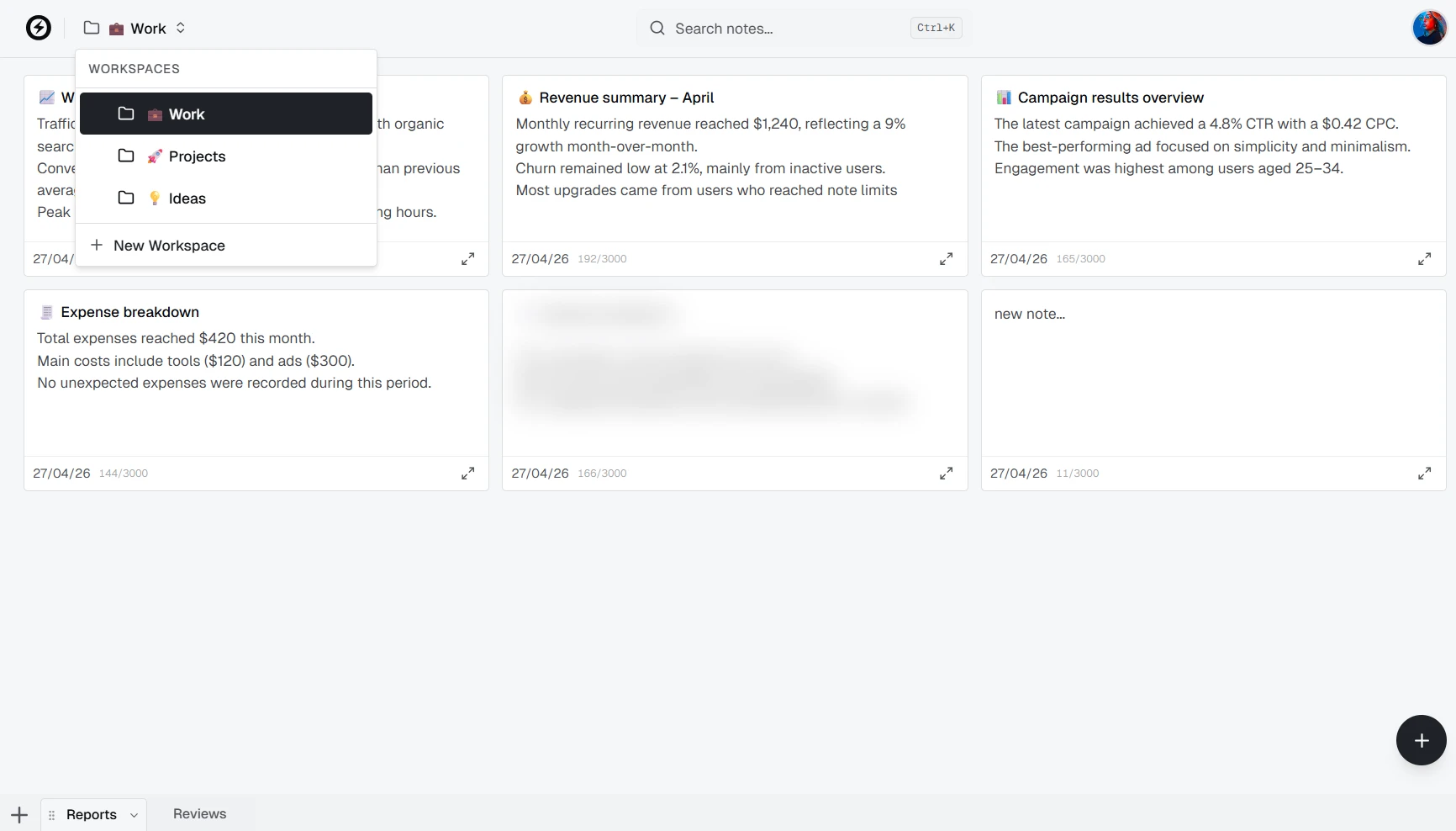Expand the first partially hidden note card
The height and width of the screenshot is (831, 1456).
point(467,259)
